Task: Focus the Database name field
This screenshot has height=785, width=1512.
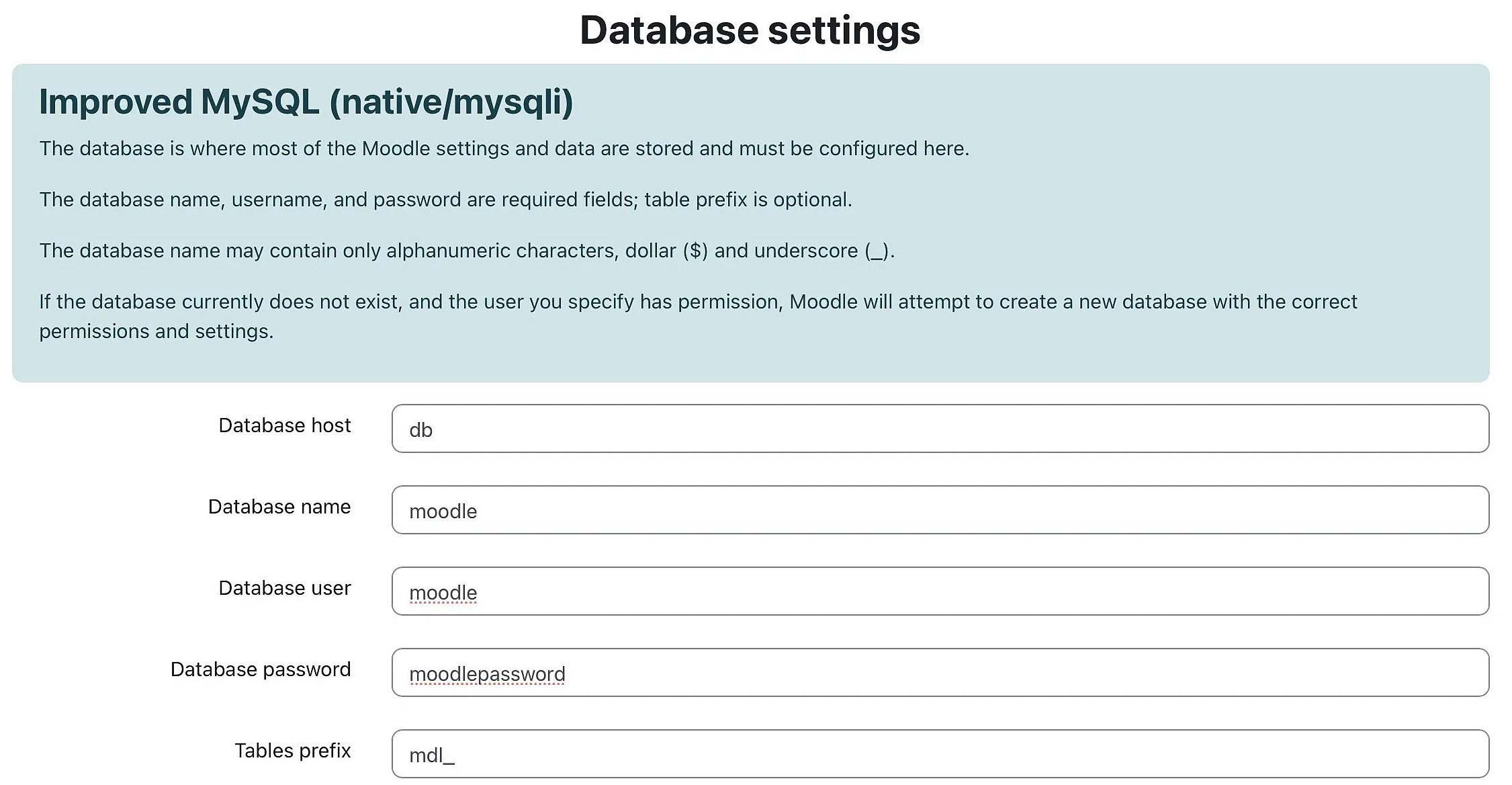Action: (940, 509)
